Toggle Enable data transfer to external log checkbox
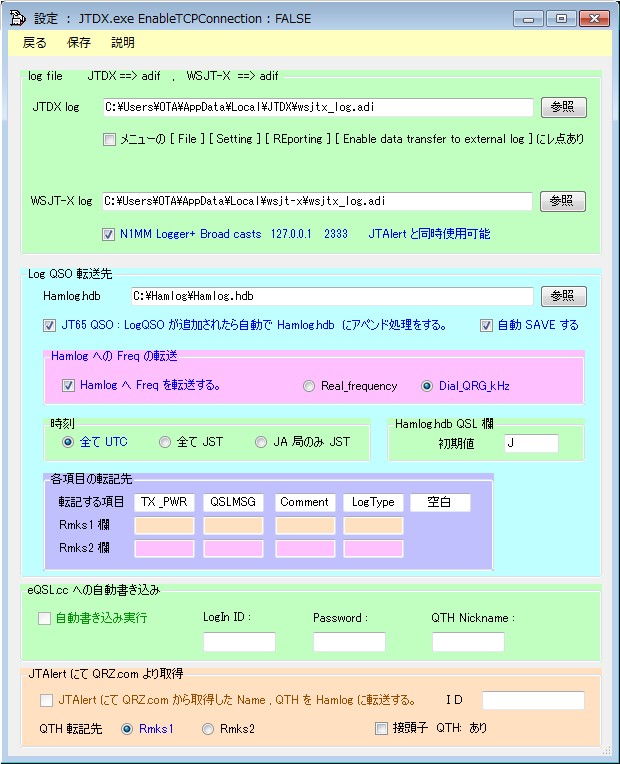The width and height of the screenshot is (620, 764). (109, 140)
